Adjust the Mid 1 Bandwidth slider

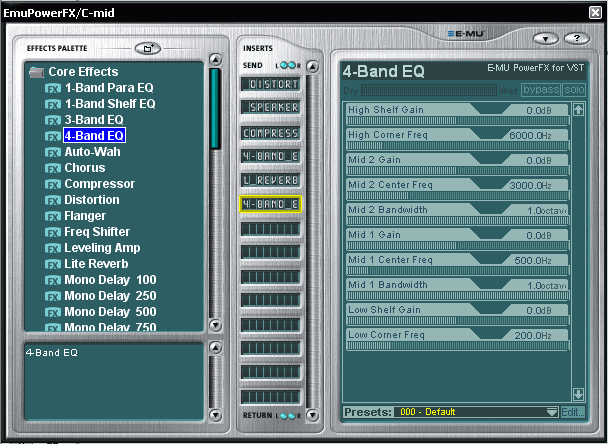point(458,296)
